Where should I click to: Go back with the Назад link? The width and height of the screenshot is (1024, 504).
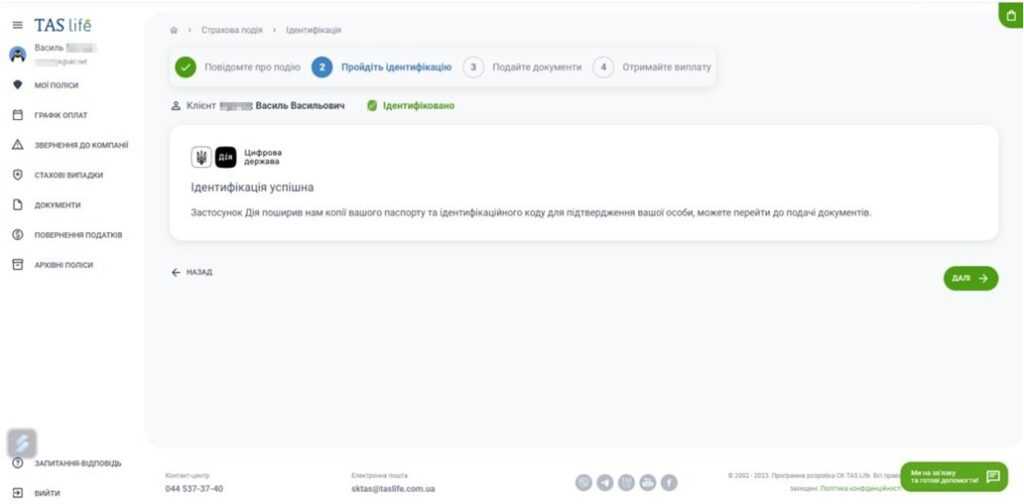(192, 272)
